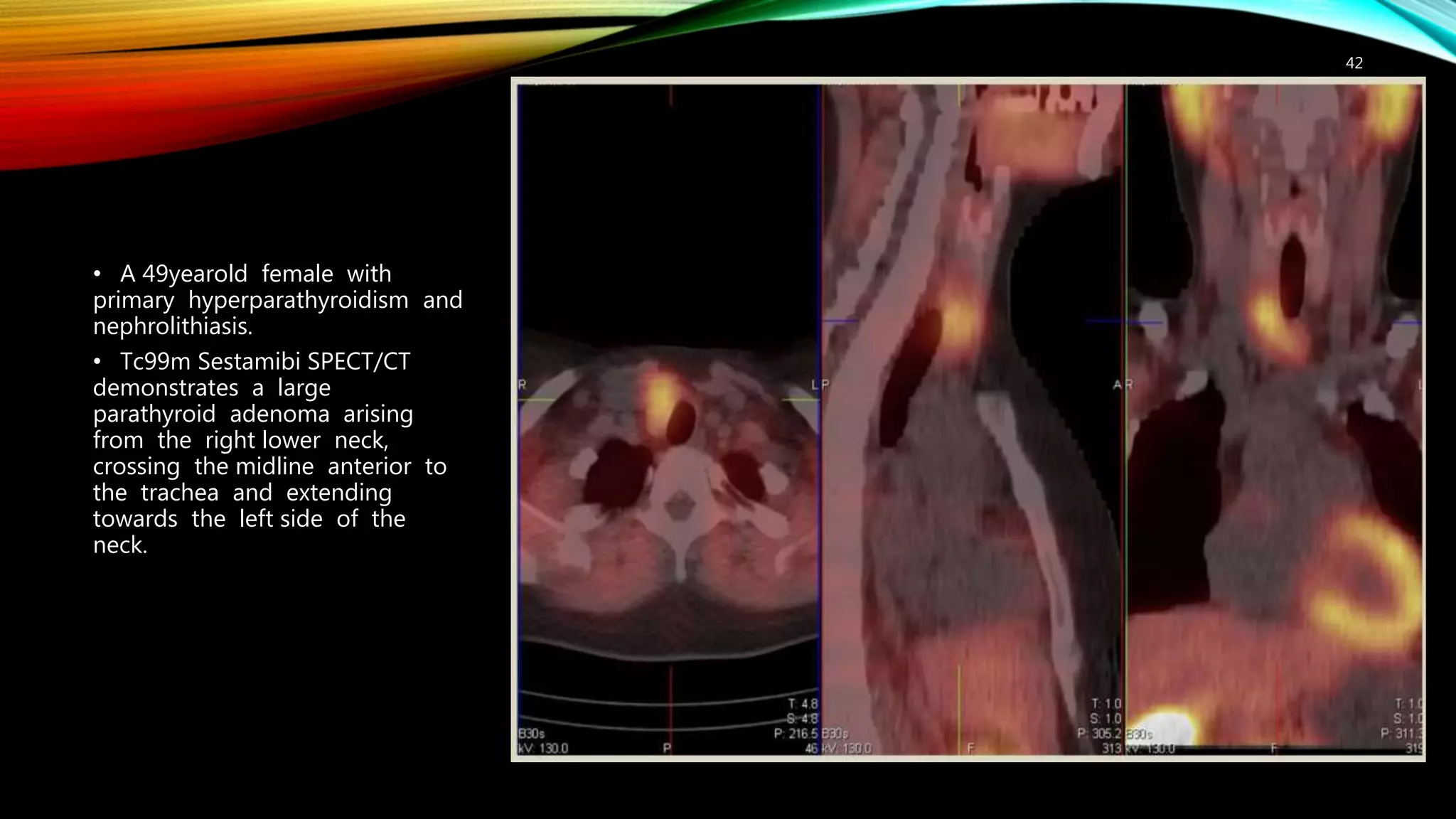The width and height of the screenshot is (1456, 819).
Task: Click the P orientation marker below axial image
Action: (667, 748)
